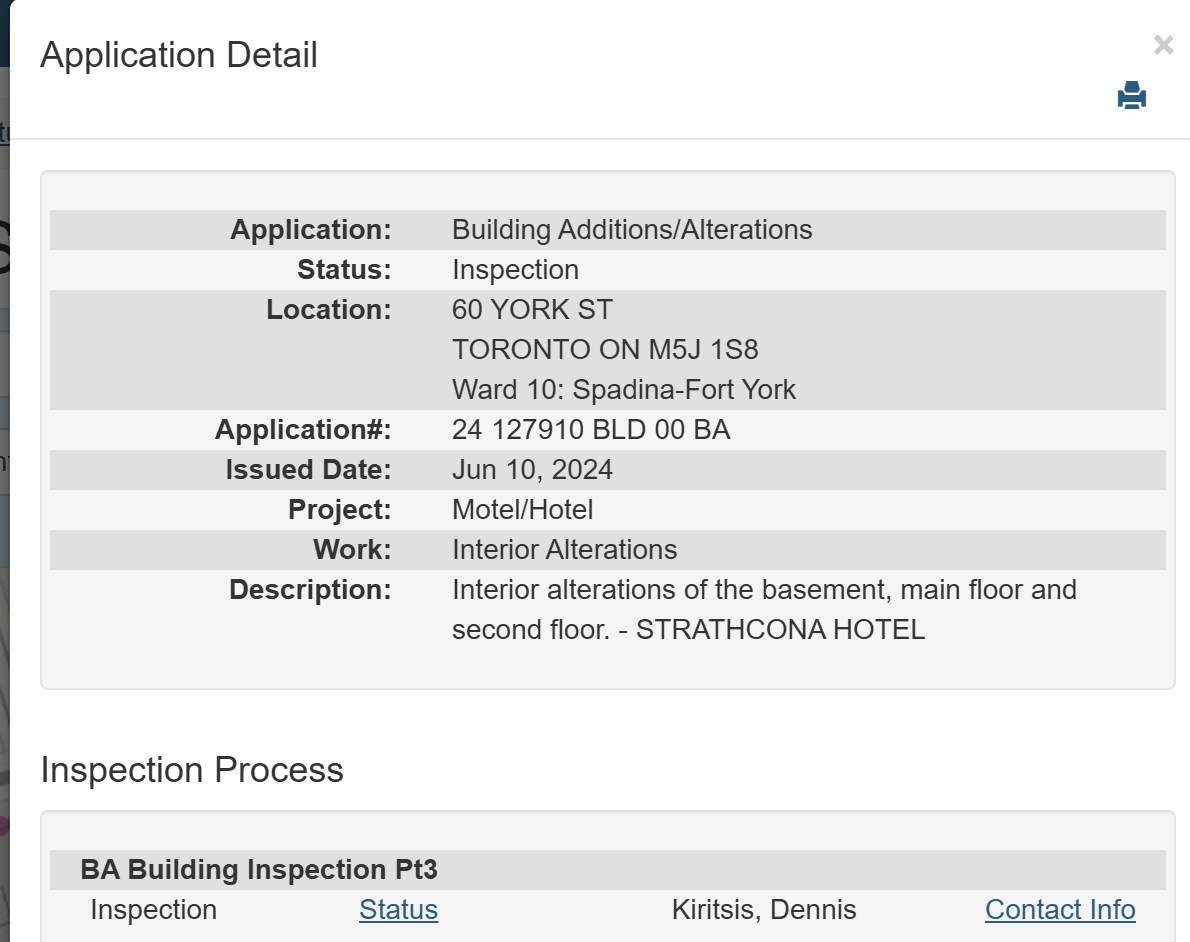
Task: Click inspector name Kiritsis, Dennis
Action: [x=764, y=910]
